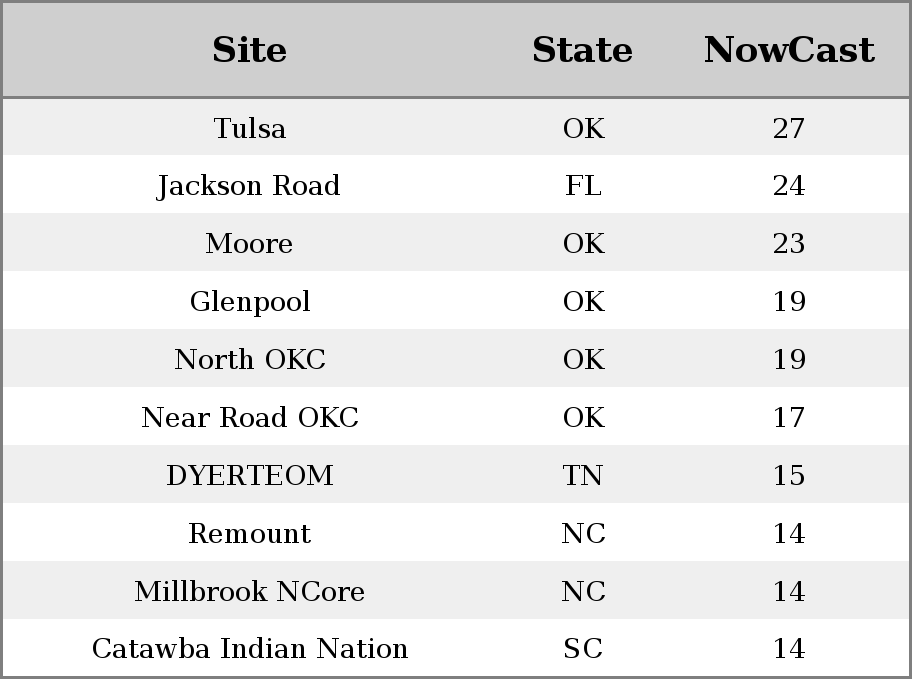Click NowCast value 27 for Tulsa

tap(789, 128)
